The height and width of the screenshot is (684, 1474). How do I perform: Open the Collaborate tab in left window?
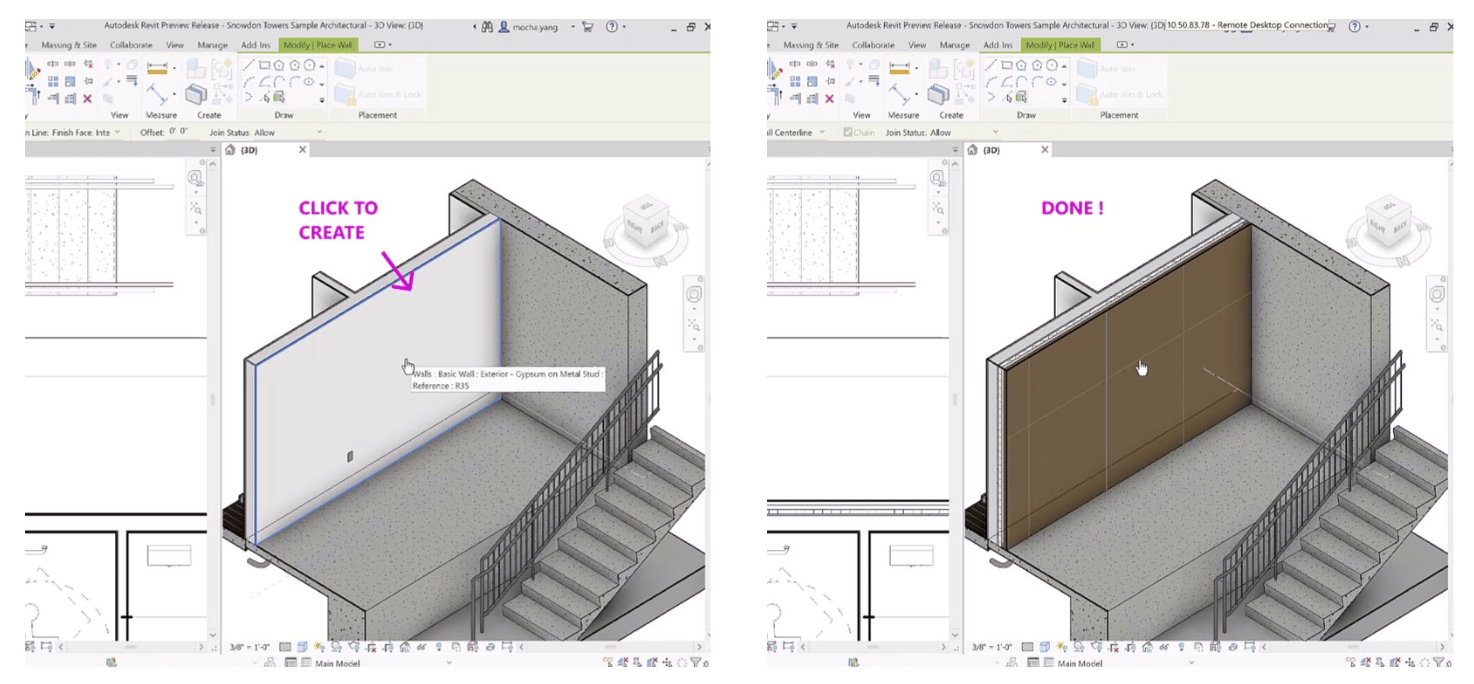131,45
